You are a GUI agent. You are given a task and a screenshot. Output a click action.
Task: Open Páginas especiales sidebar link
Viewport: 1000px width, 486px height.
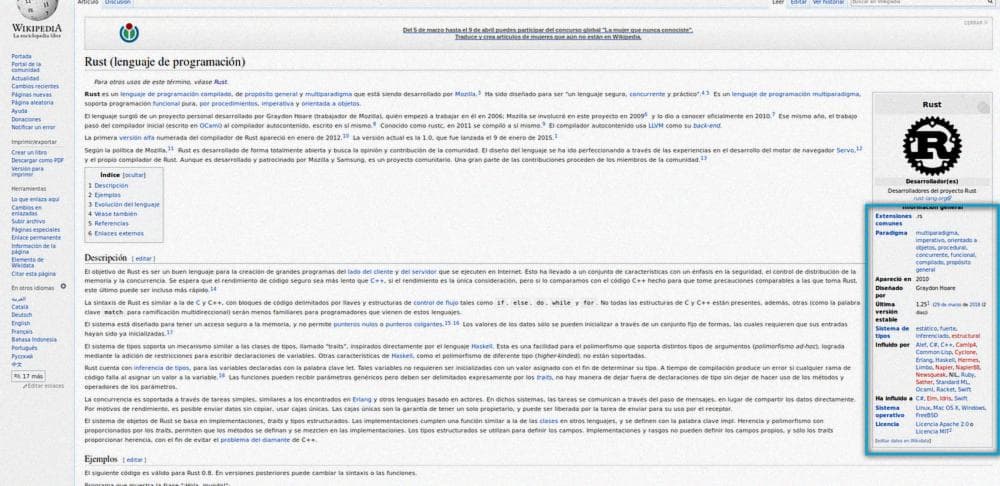35,230
